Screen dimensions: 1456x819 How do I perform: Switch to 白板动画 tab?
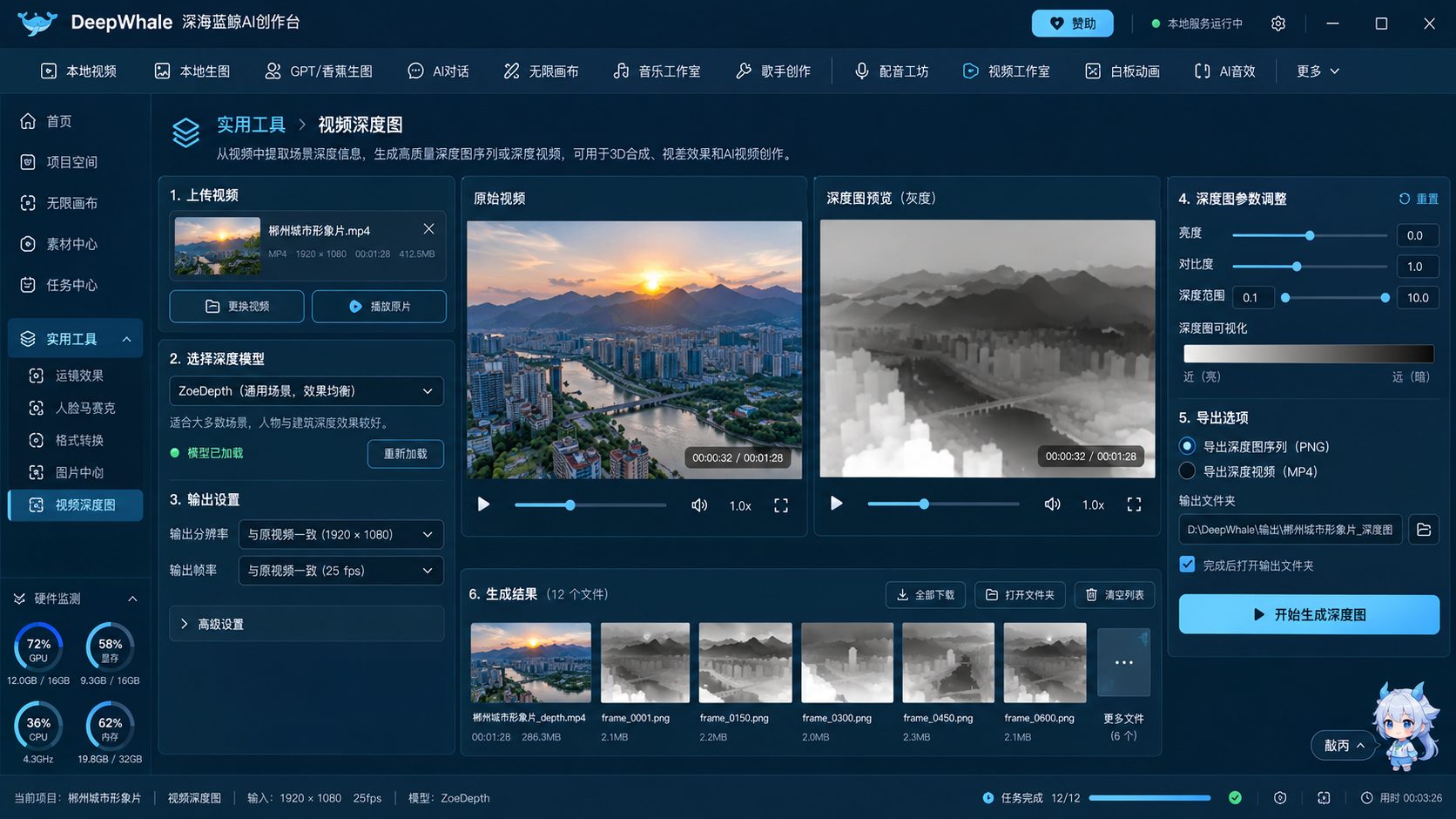1122,71
